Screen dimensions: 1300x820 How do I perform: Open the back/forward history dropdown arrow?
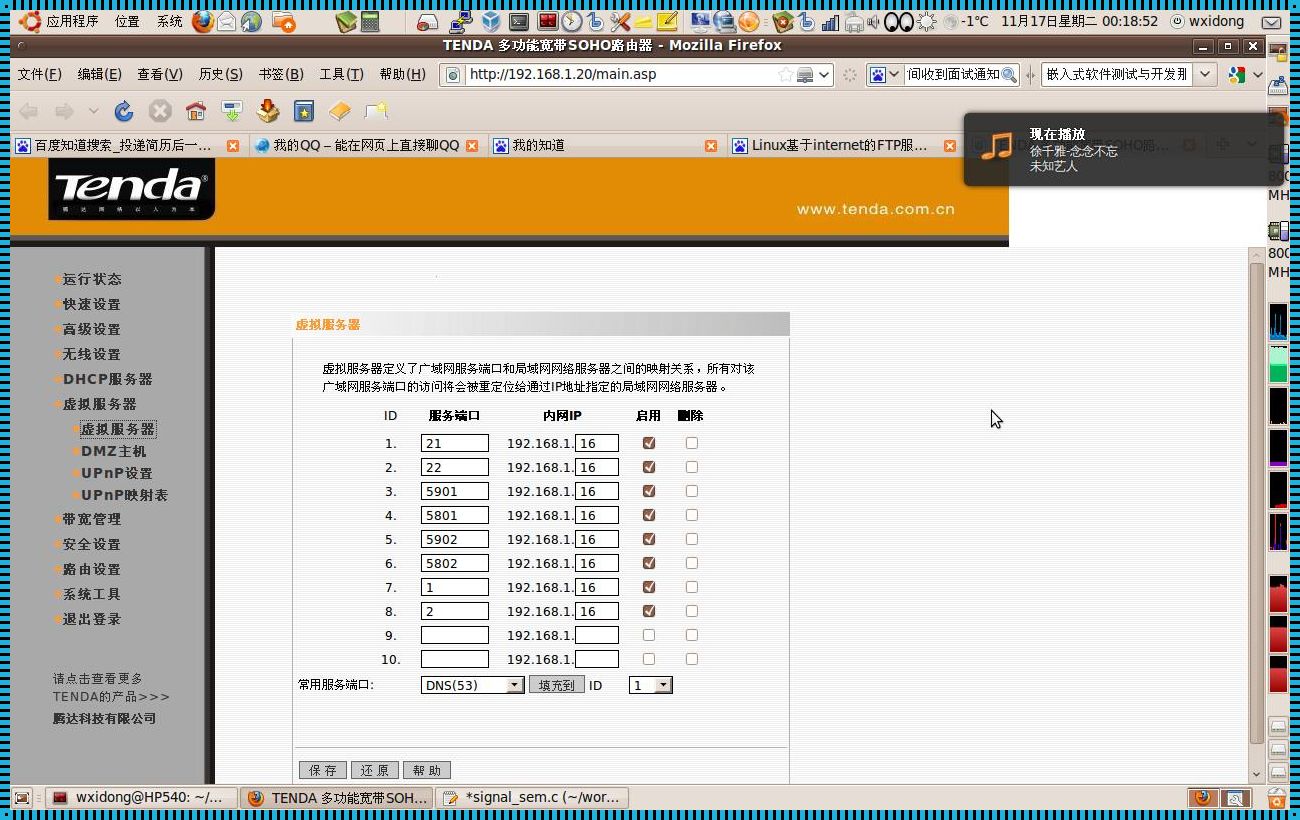coord(93,111)
